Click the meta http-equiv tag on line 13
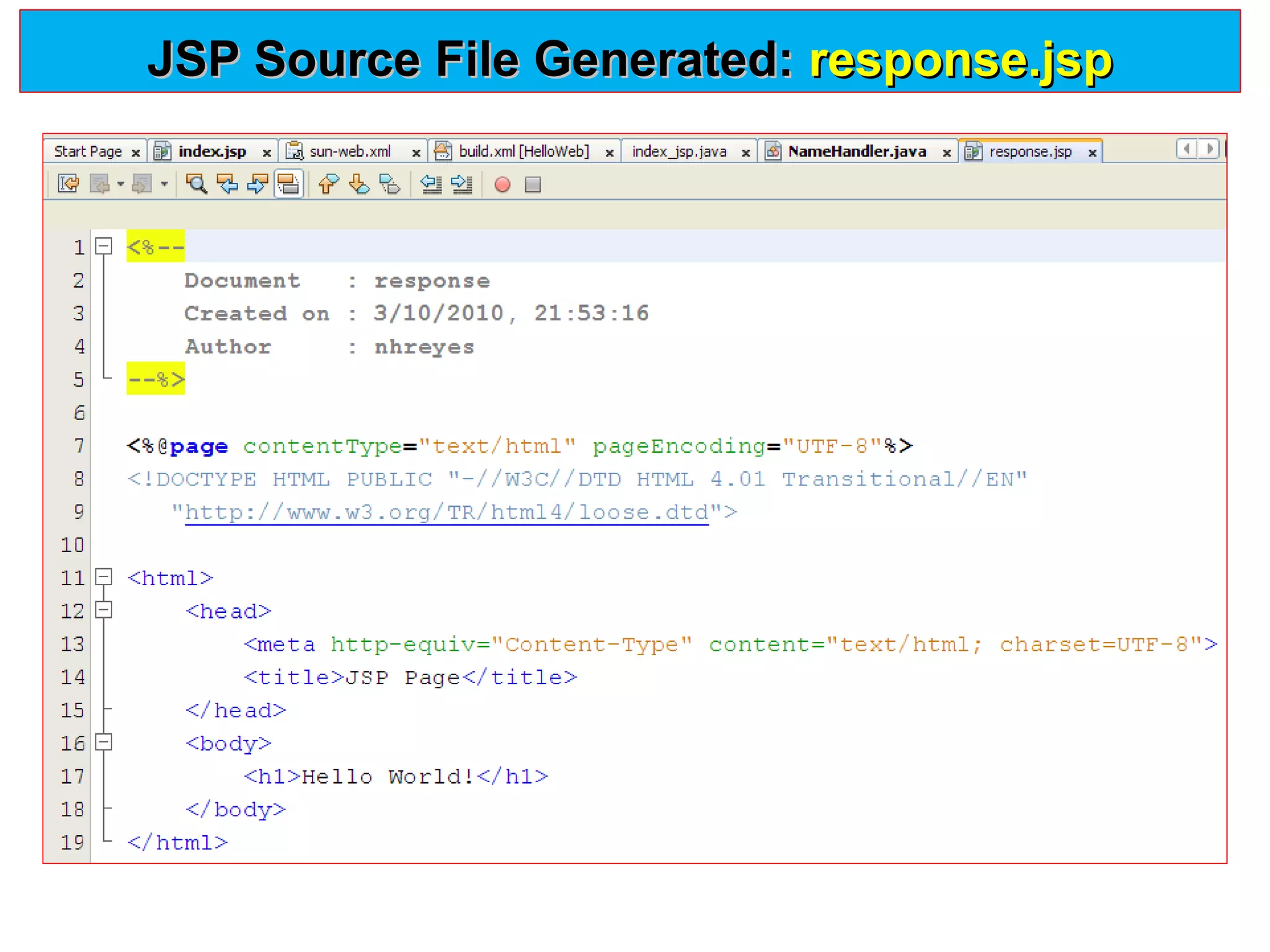The image size is (1270, 952). coord(730,645)
